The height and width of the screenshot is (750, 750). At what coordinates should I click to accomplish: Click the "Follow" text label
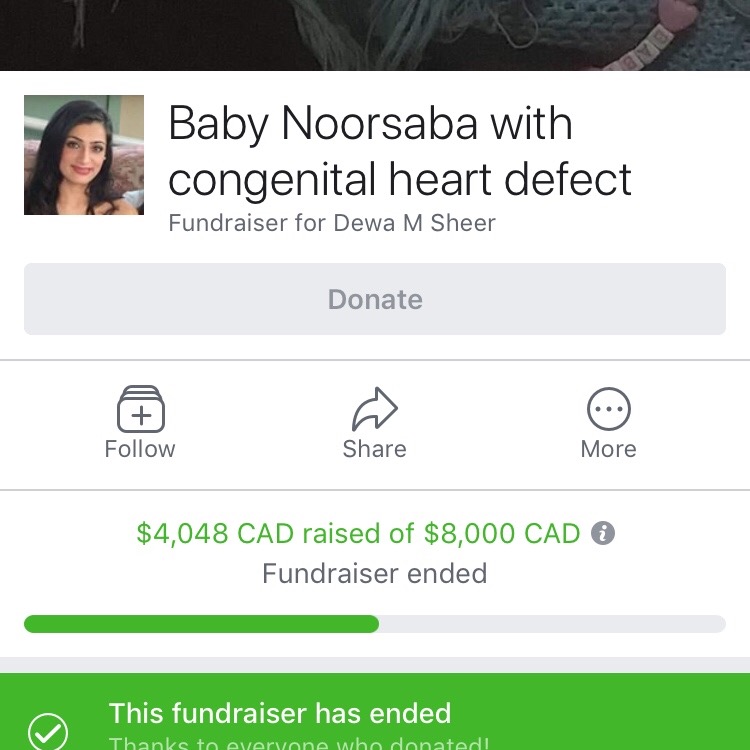(x=140, y=449)
